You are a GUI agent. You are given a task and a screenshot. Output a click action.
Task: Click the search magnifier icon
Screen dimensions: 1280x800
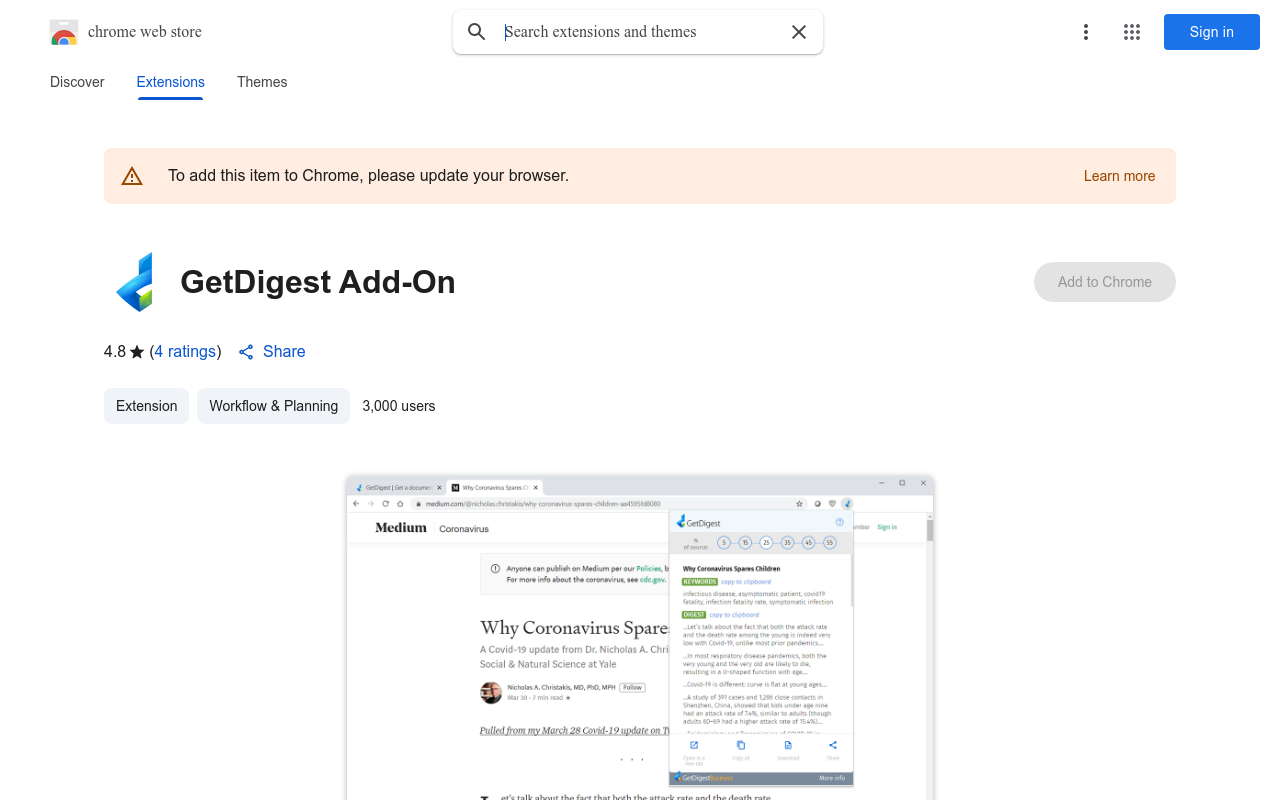point(477,32)
